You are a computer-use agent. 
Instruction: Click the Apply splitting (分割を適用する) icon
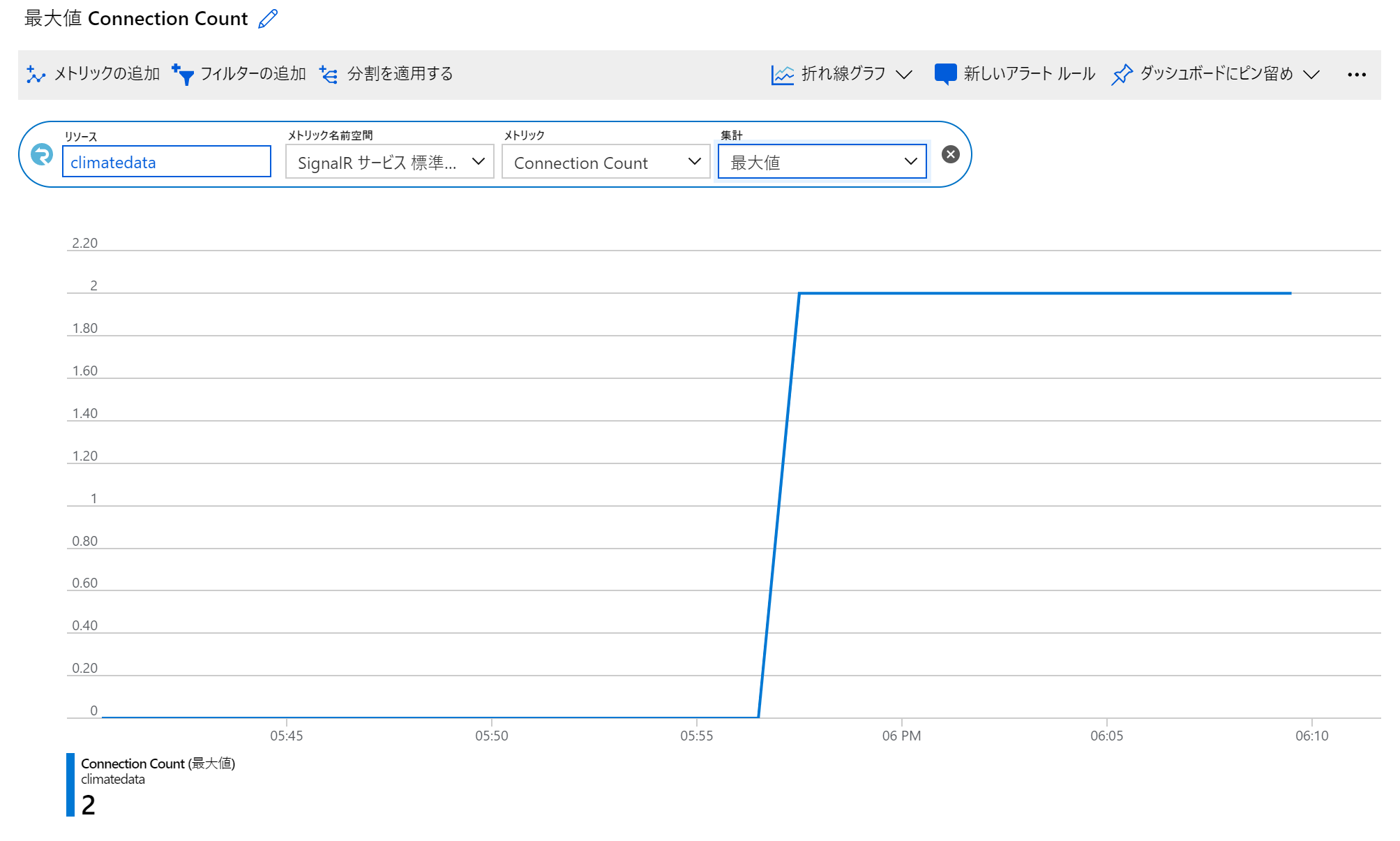click(x=329, y=74)
